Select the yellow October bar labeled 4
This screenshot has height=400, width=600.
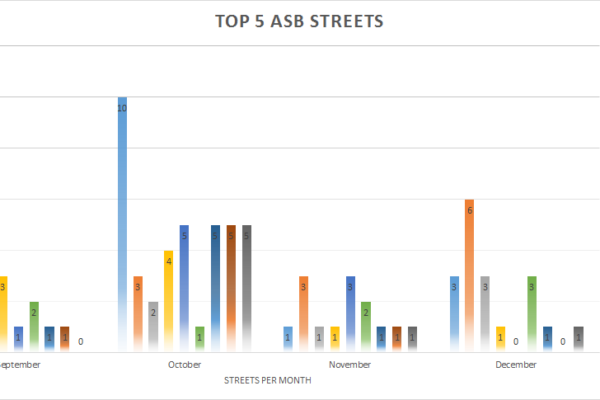point(169,300)
